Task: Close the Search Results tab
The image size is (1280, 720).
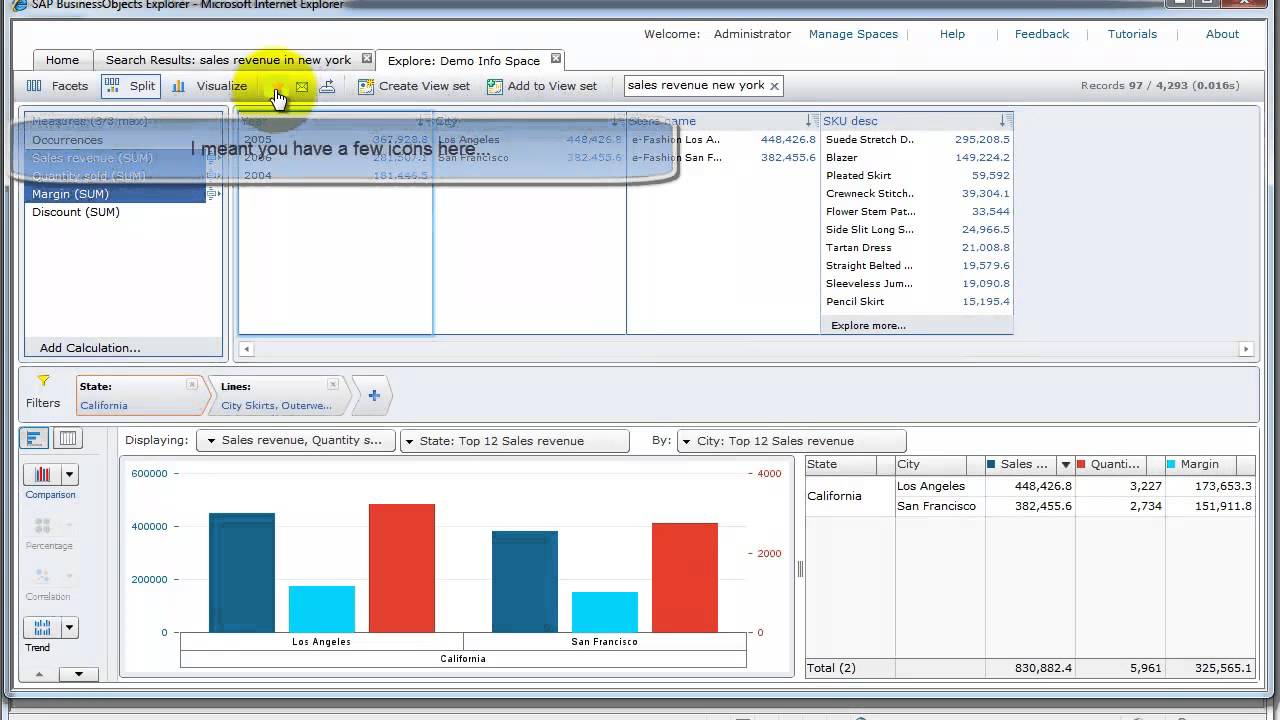Action: (x=367, y=59)
